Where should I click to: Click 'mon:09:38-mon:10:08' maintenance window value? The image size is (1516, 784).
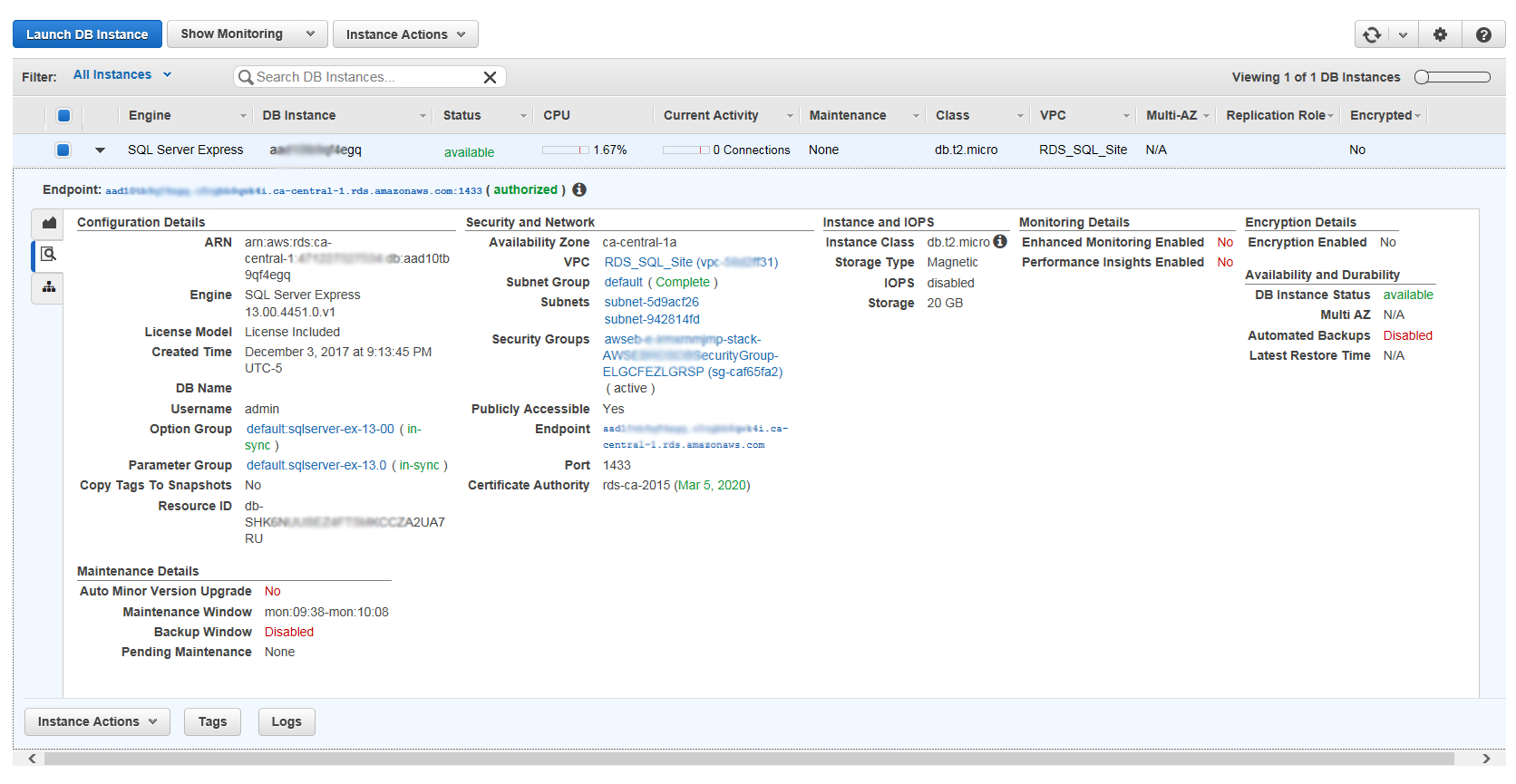click(x=326, y=612)
